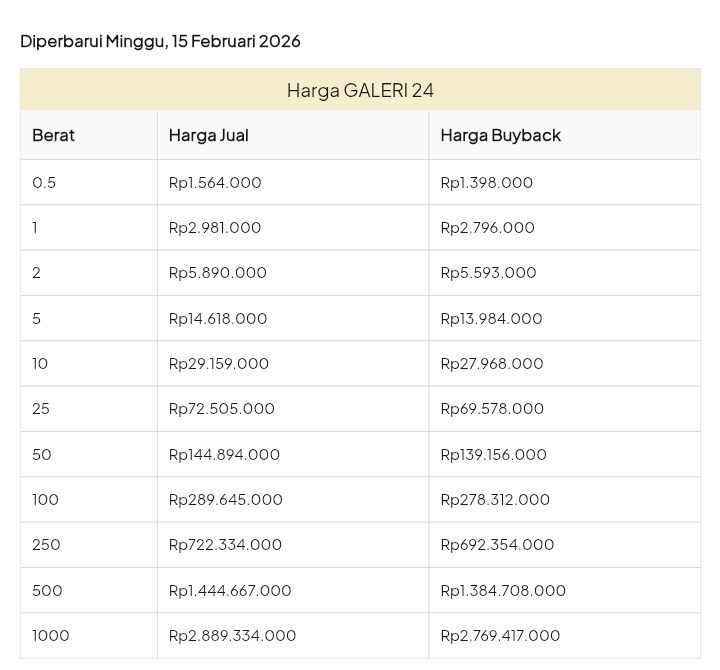Click the Rp2.769.417.000 buyback price

point(500,635)
